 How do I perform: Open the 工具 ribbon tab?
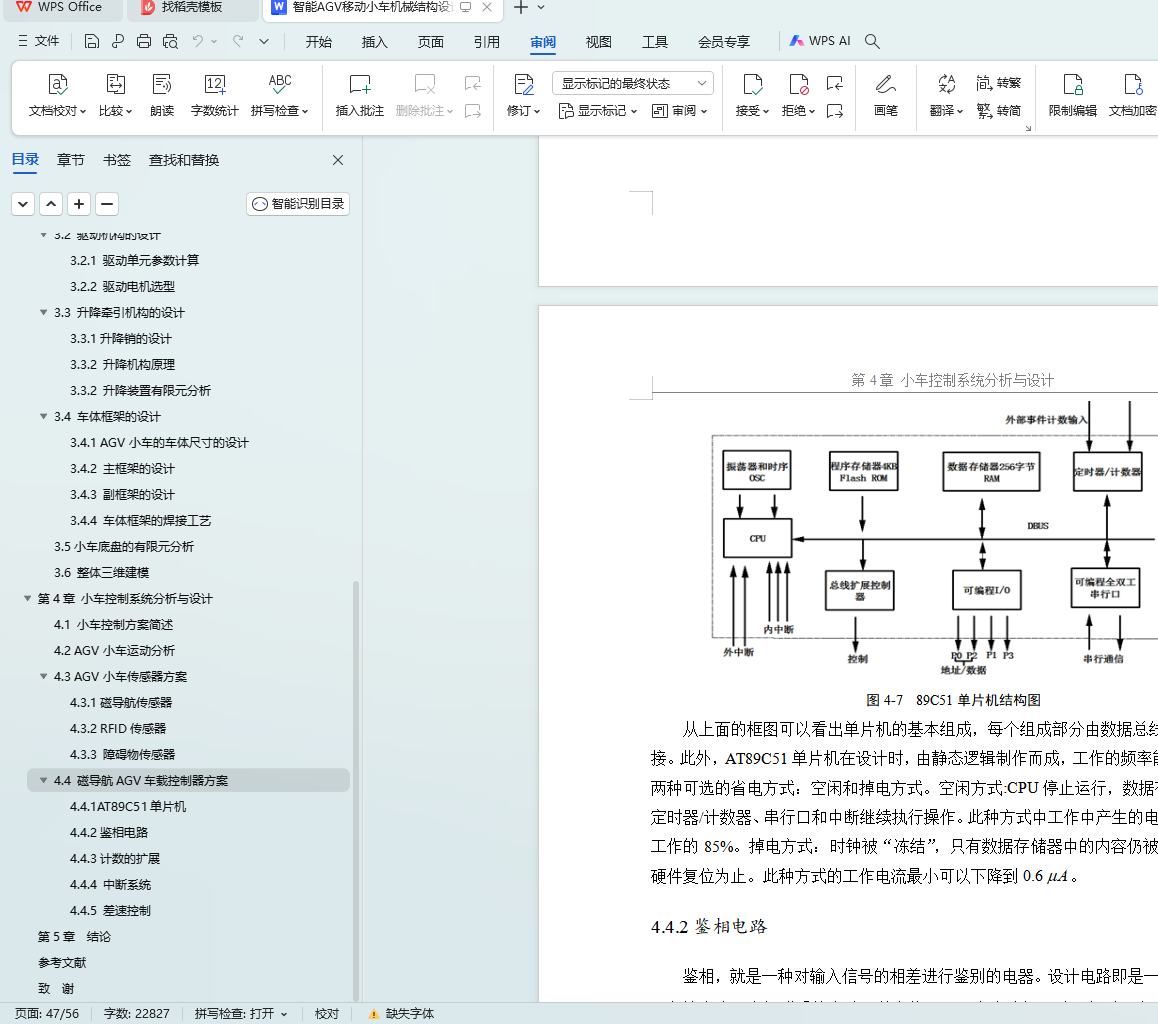654,42
